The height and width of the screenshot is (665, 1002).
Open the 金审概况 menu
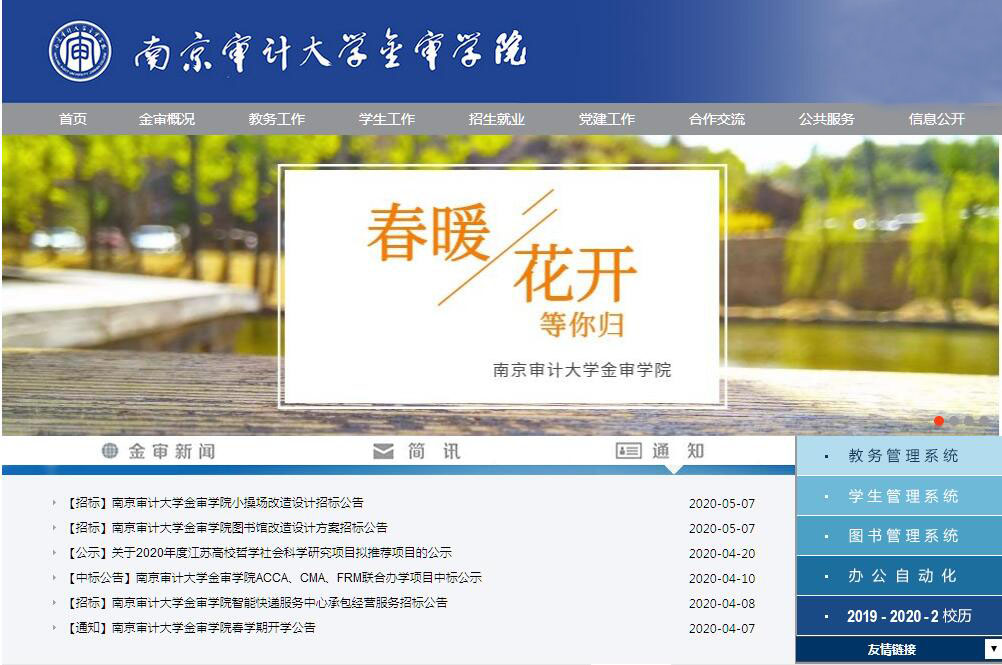167,119
